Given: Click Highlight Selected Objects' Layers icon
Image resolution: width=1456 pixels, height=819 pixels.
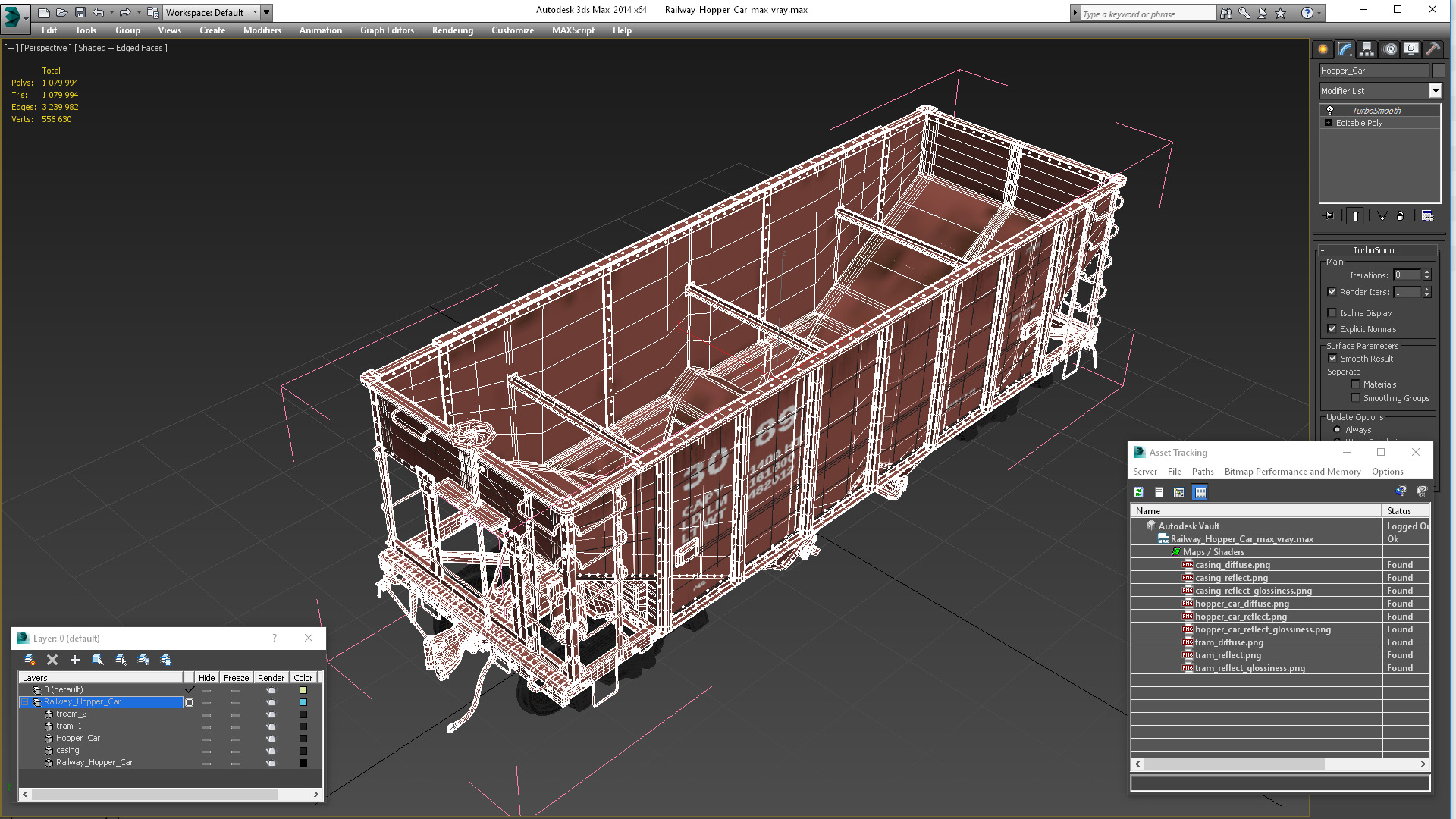Looking at the screenshot, I should coord(121,660).
